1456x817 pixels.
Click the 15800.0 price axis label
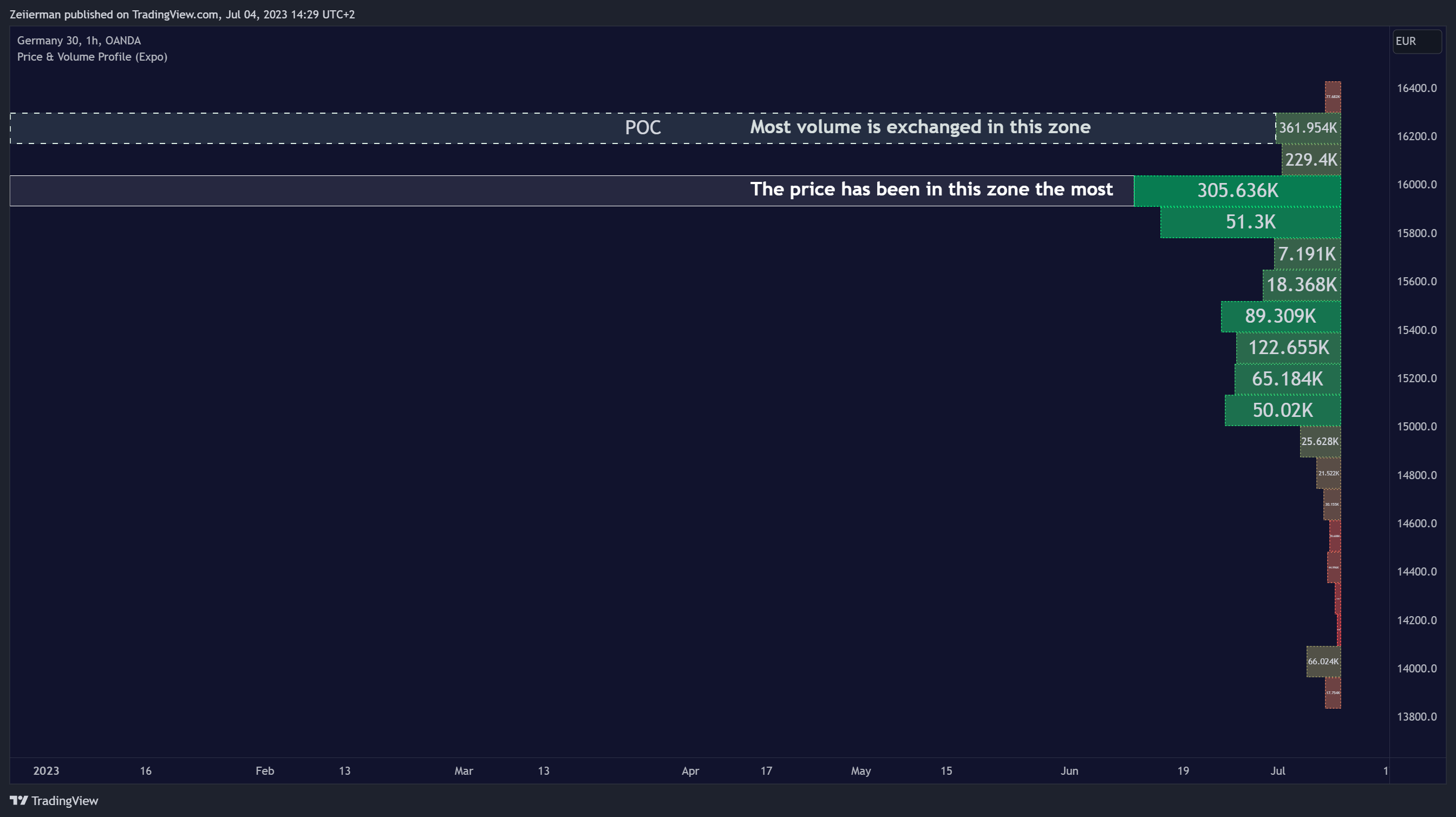[x=1416, y=233]
